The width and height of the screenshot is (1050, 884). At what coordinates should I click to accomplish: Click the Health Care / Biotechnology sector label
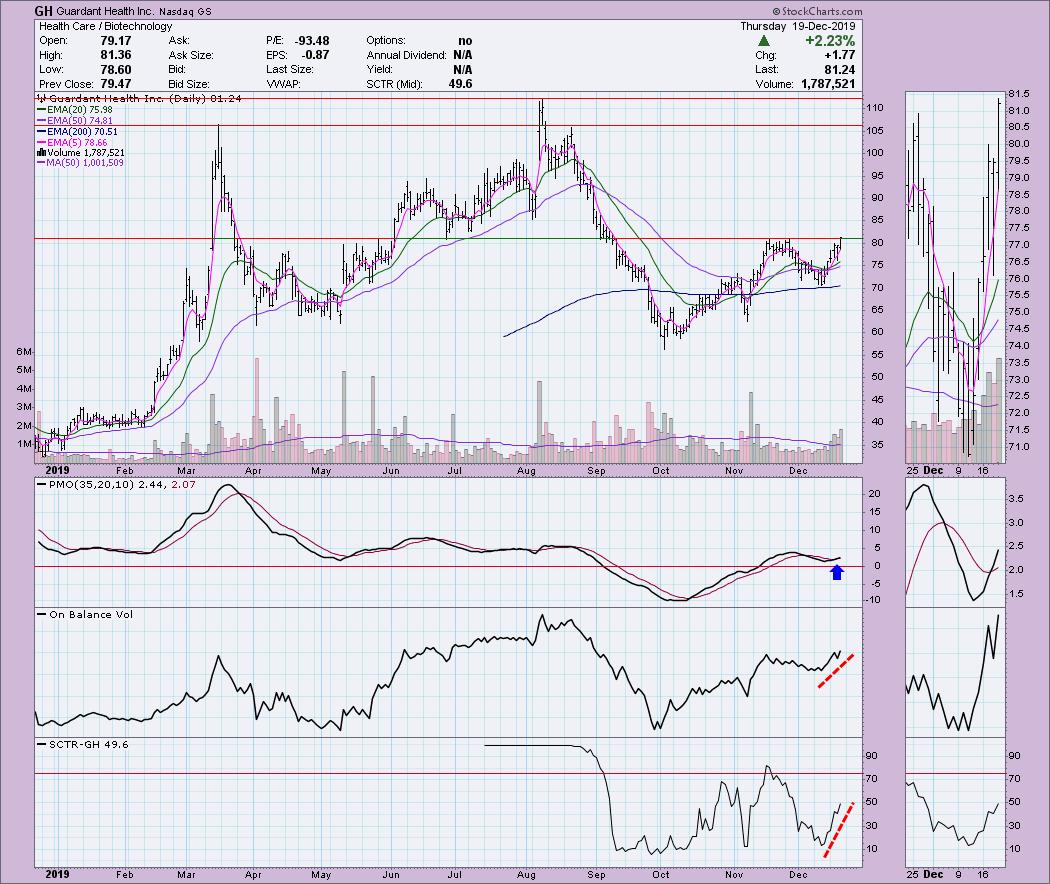pos(106,26)
